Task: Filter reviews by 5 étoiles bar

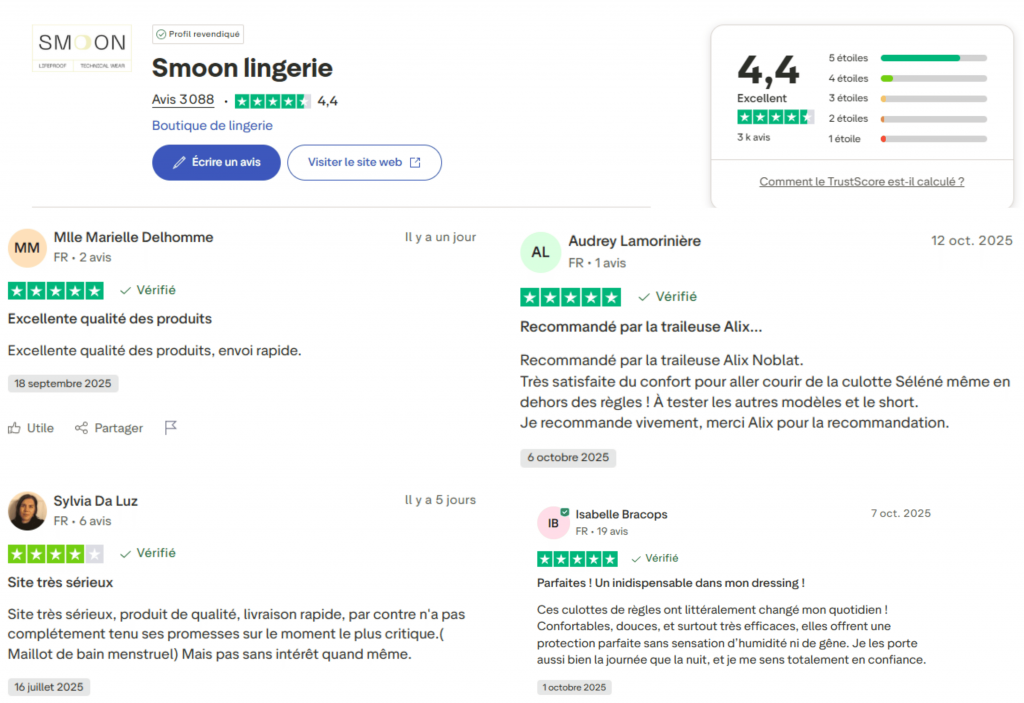Action: click(x=933, y=58)
